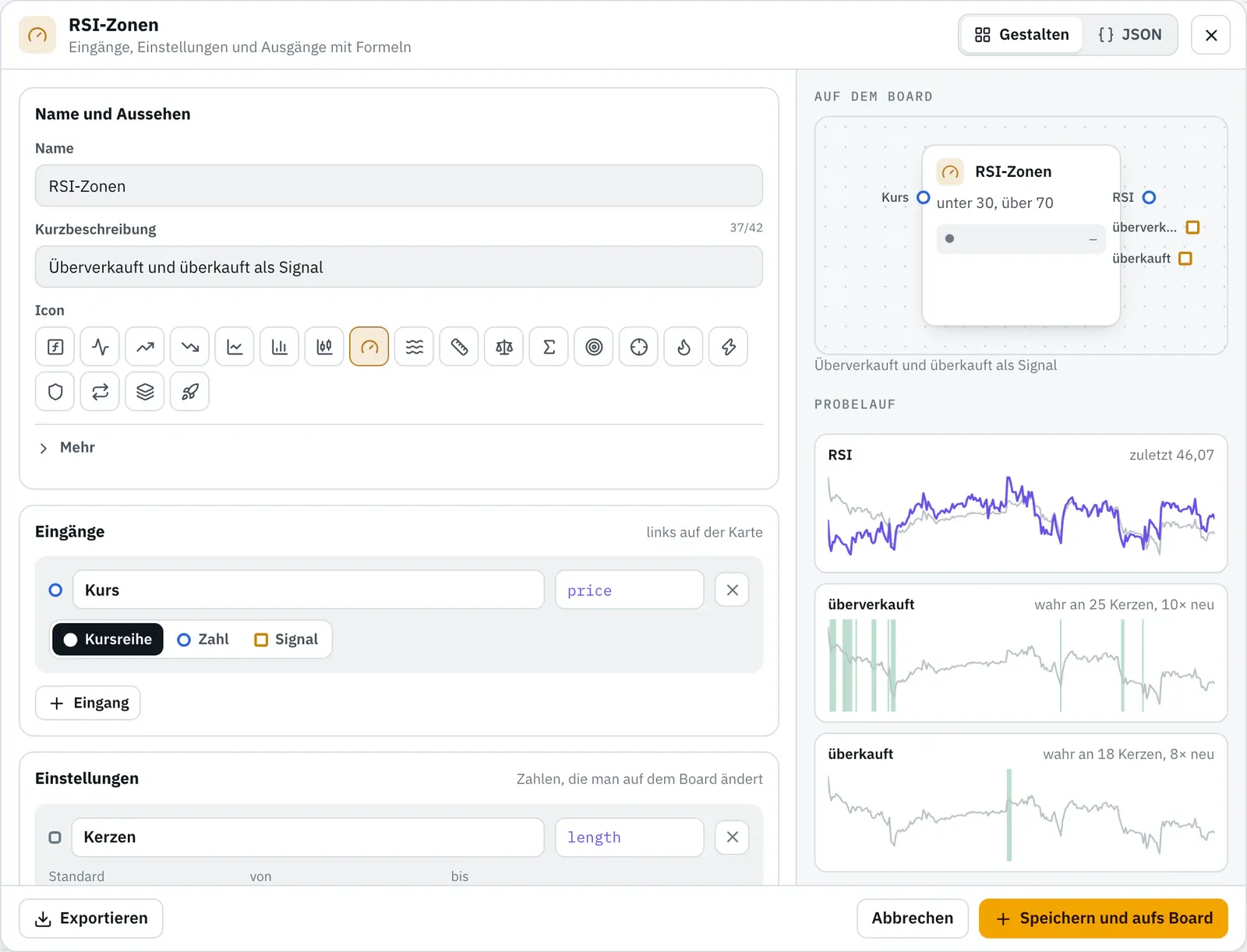Select the waves icon
Viewport: 1247px width, 952px height.
click(415, 347)
